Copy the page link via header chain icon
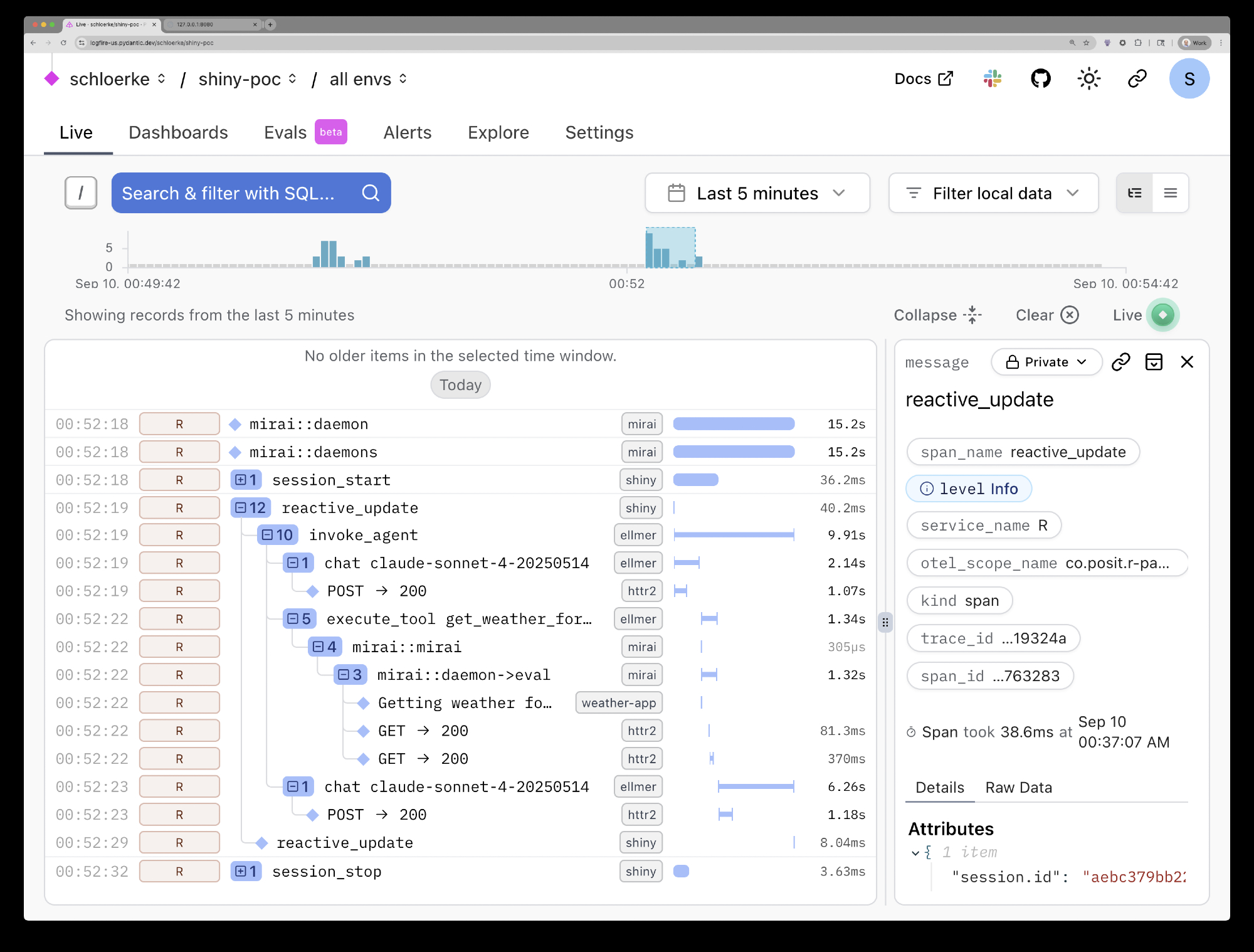 pyautogui.click(x=1137, y=79)
